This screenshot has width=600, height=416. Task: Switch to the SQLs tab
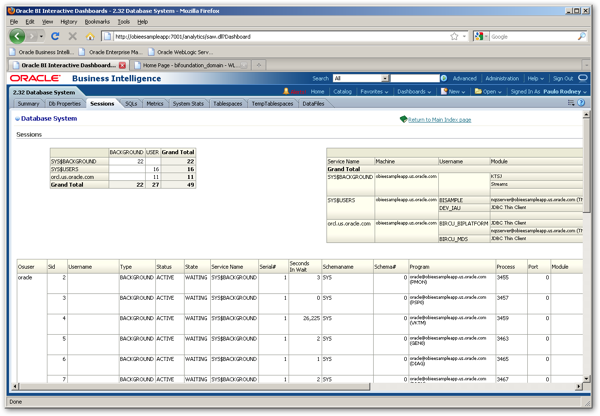pyautogui.click(x=131, y=104)
